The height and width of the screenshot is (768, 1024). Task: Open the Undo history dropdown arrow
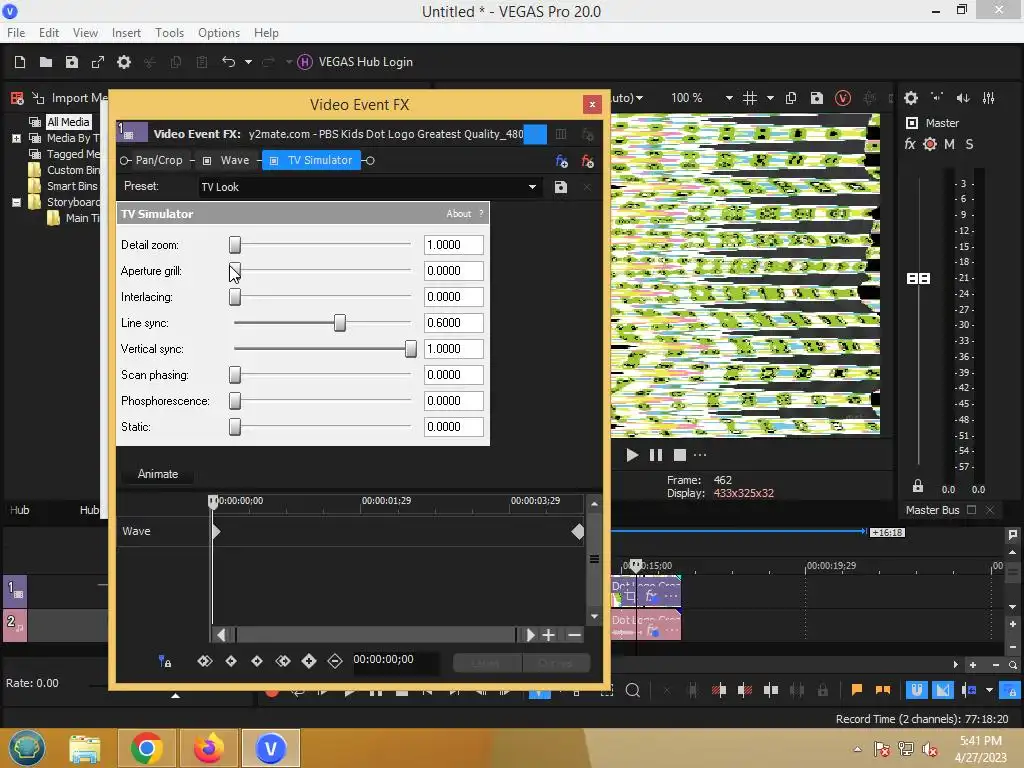248,62
